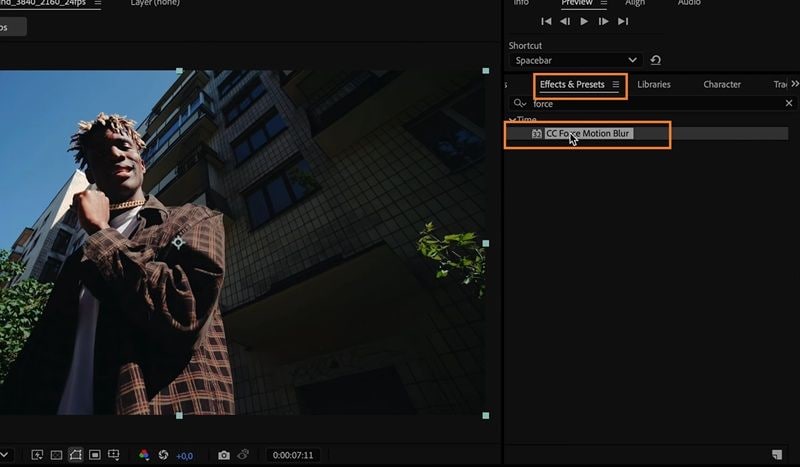Step forward one frame in Preview
The image size is (800, 467).
[x=603, y=21]
